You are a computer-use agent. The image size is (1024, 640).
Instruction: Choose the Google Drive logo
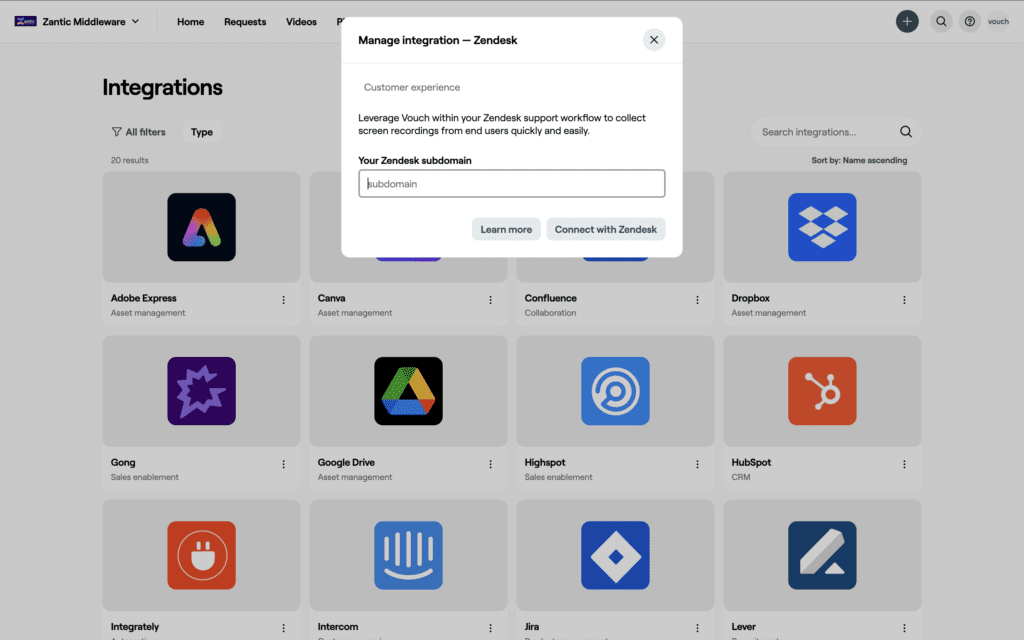coord(408,391)
